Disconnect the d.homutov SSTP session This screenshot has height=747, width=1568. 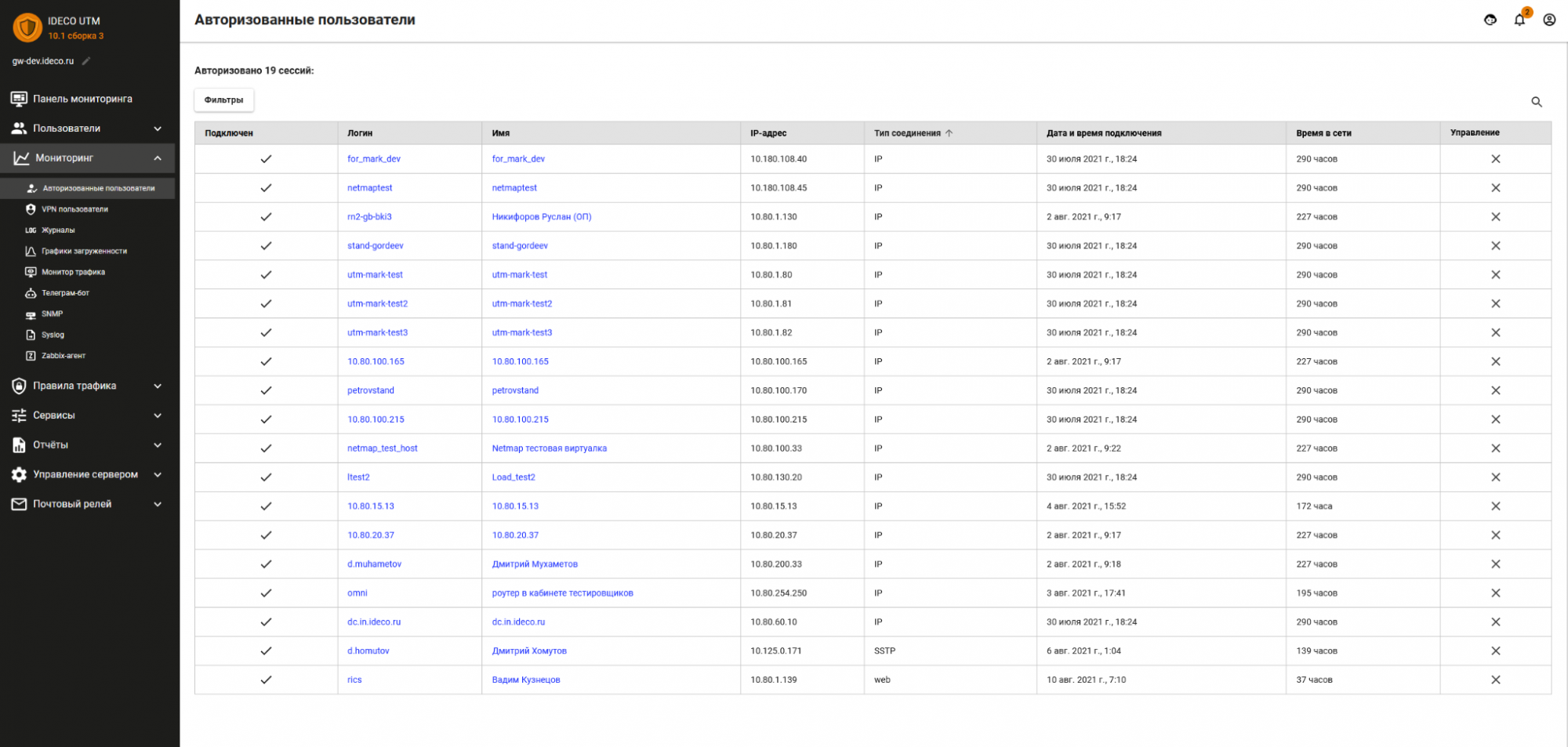point(1495,651)
